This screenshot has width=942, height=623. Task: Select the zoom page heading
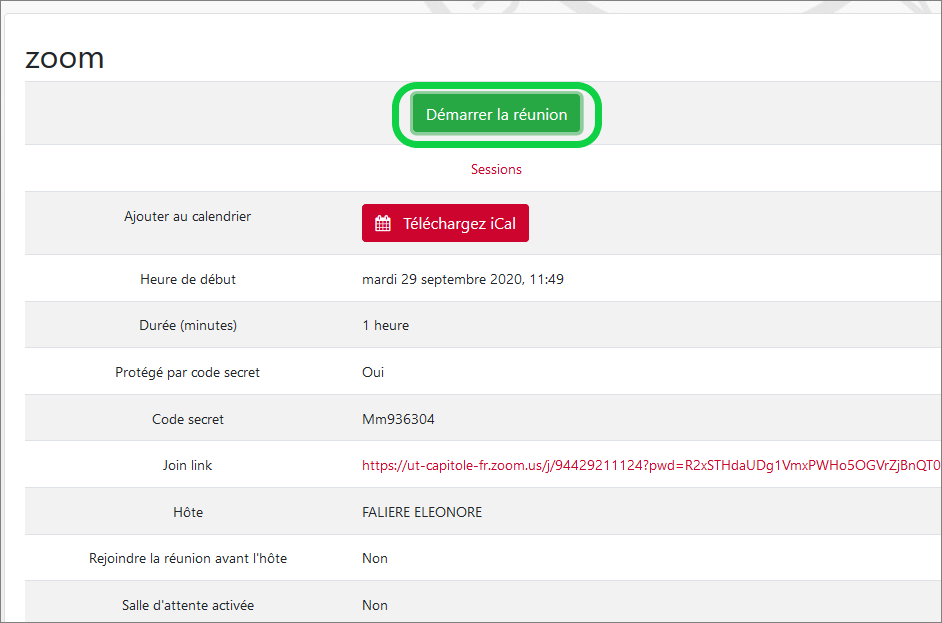point(64,58)
